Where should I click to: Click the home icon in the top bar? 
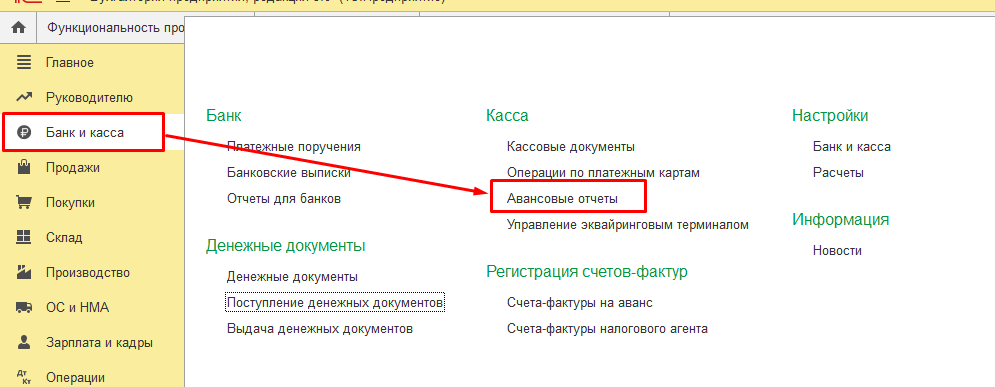click(x=19, y=28)
